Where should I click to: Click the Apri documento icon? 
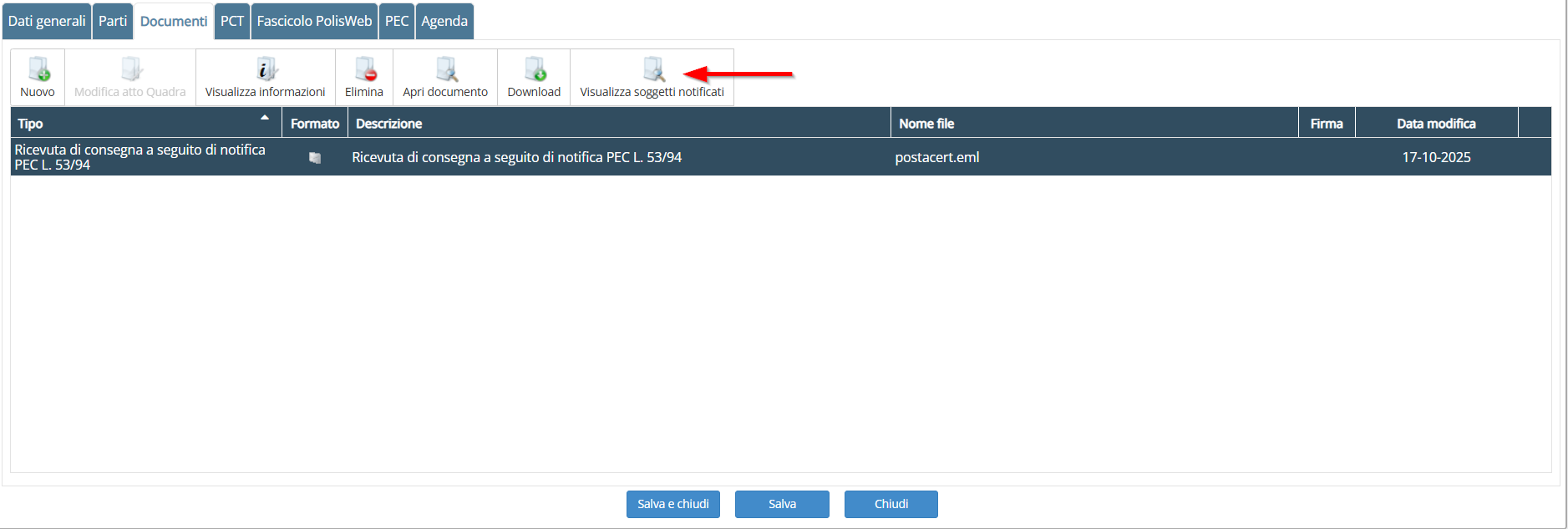click(x=445, y=69)
